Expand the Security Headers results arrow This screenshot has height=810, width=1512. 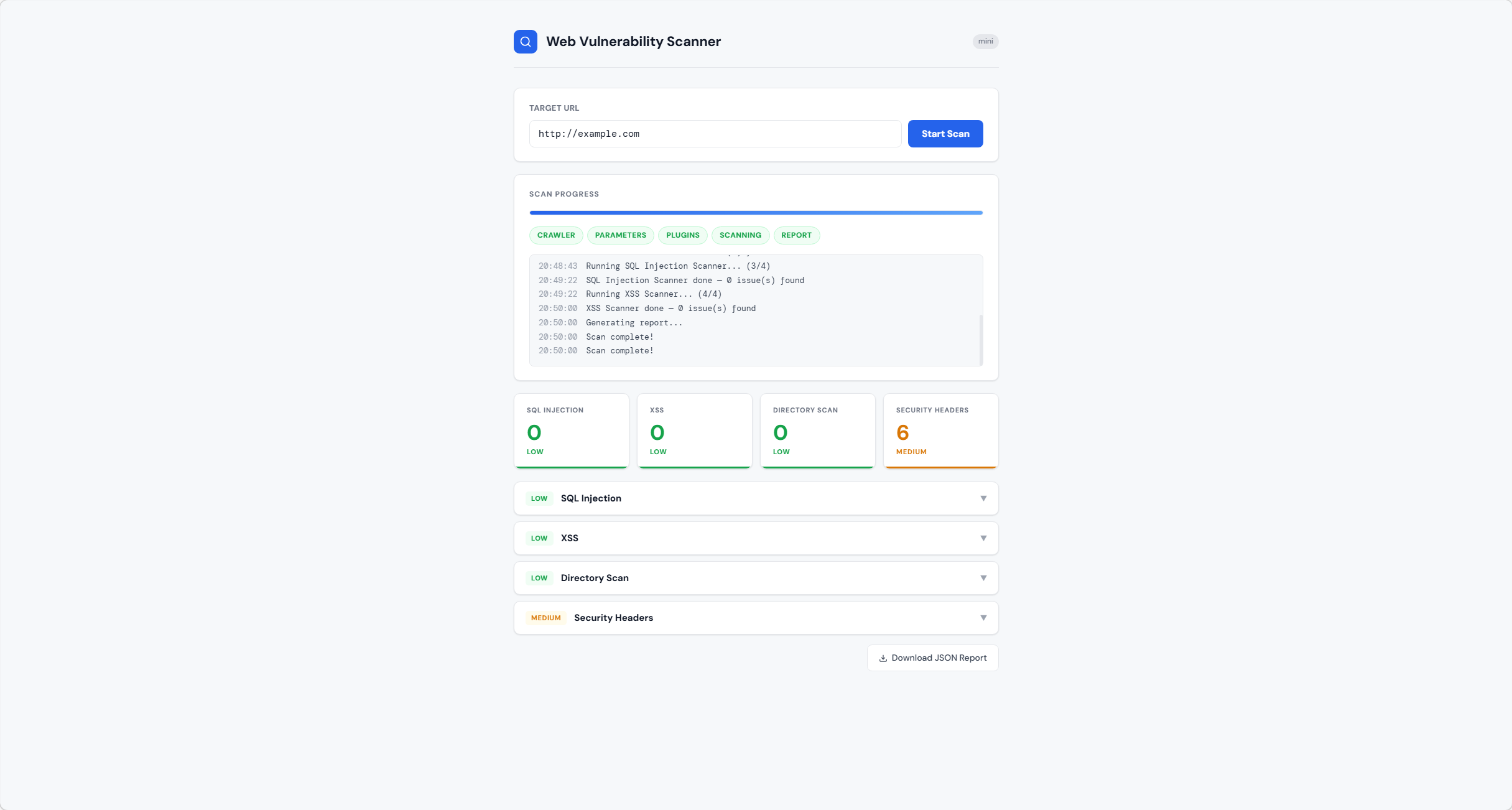tap(983, 618)
